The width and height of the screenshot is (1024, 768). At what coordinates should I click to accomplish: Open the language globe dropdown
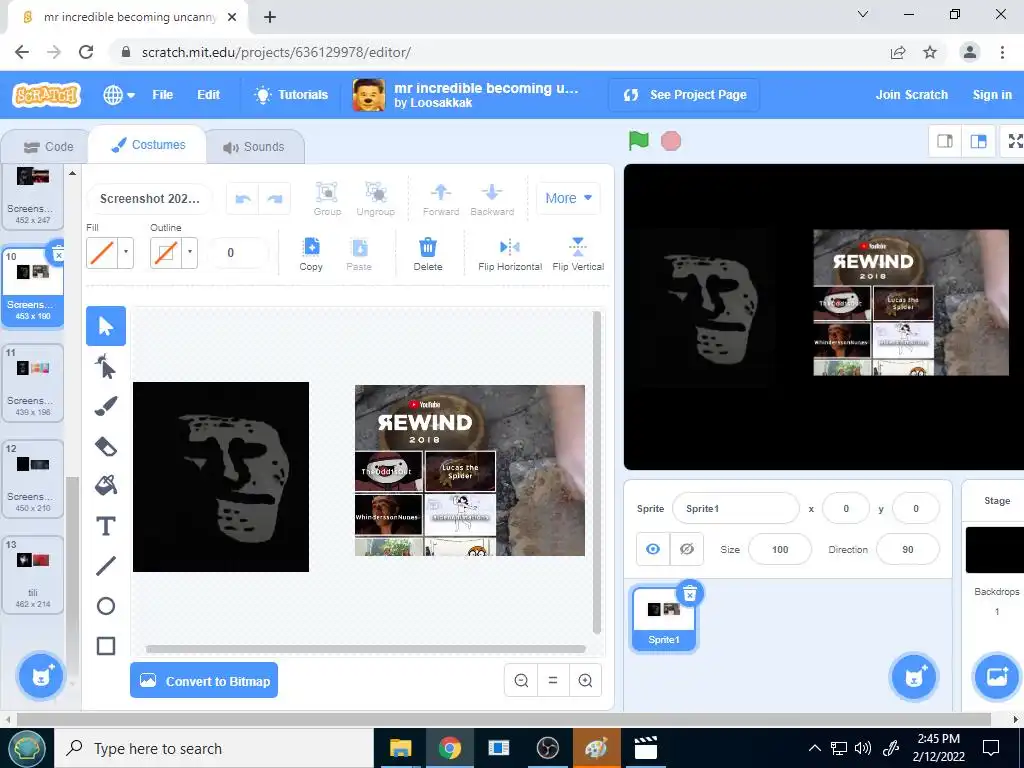119,95
